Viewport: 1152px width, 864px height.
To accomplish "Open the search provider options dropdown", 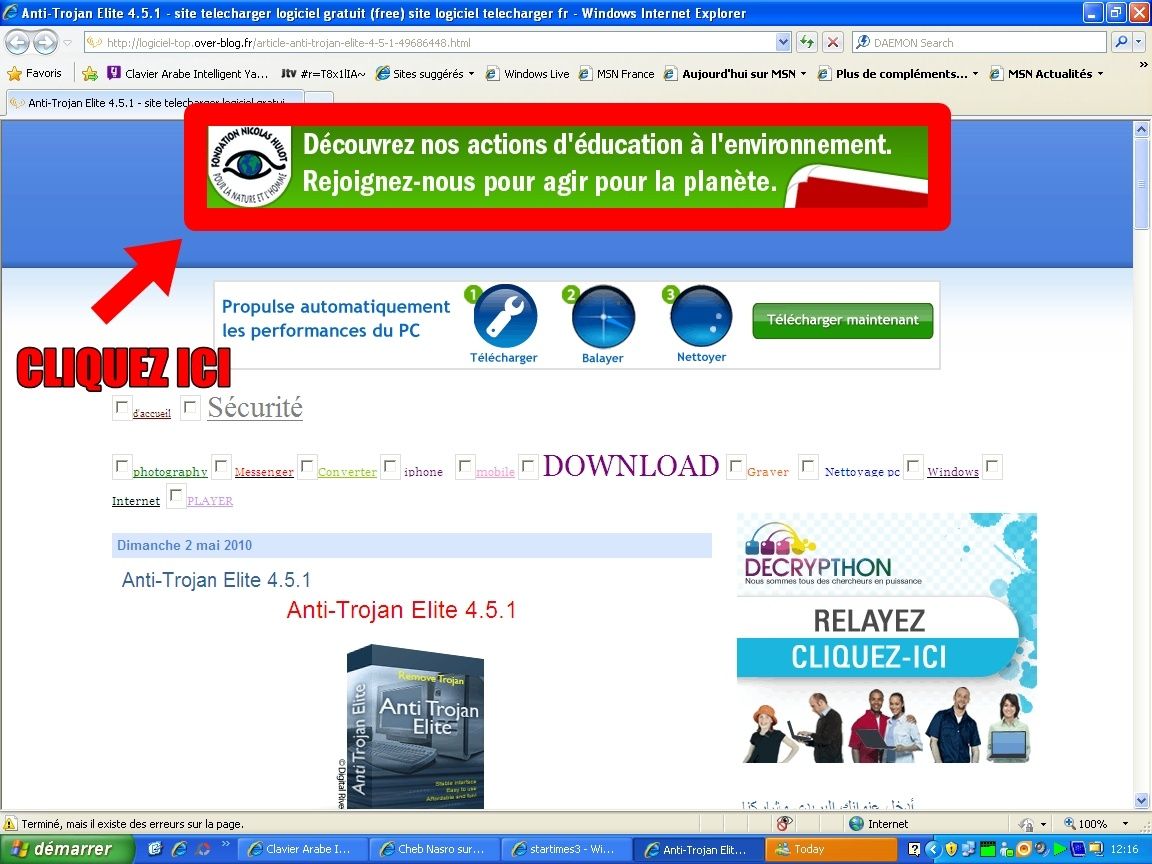I will point(1138,43).
